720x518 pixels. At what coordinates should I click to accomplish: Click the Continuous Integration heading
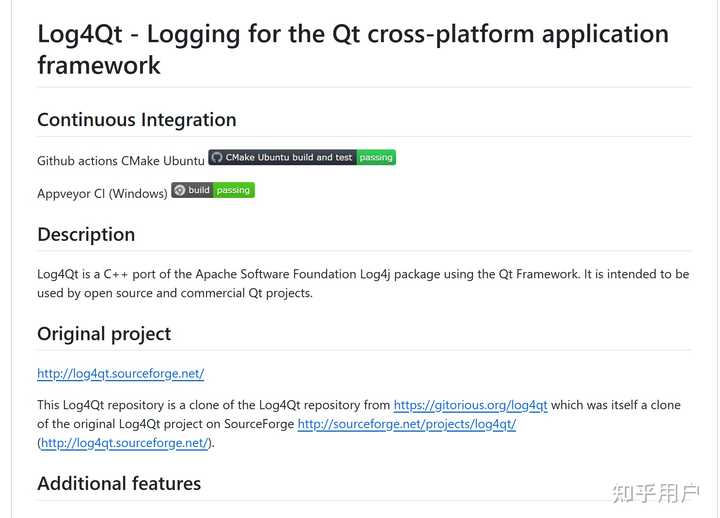137,120
